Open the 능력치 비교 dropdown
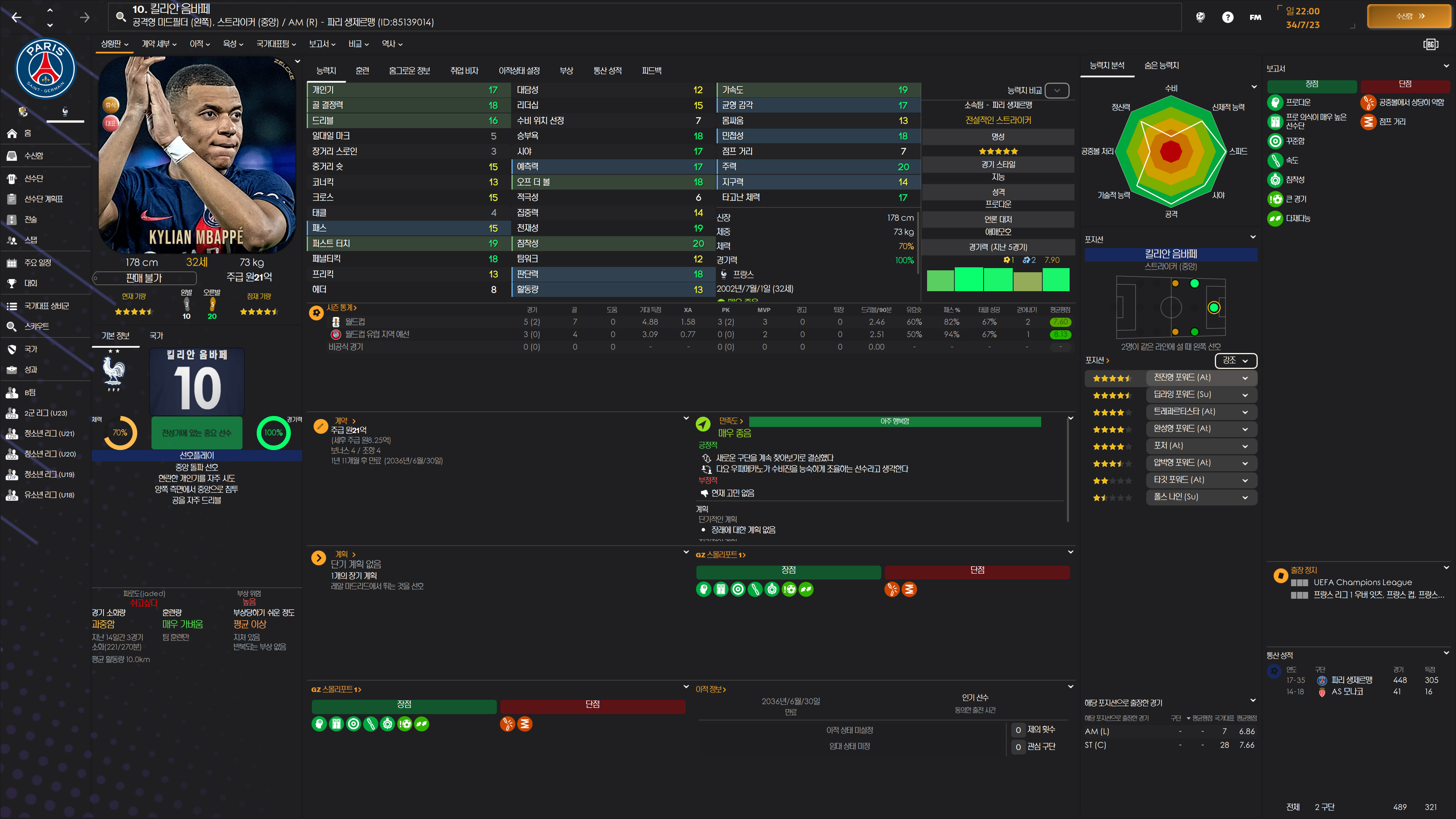Image resolution: width=1456 pixels, height=819 pixels. click(x=1056, y=91)
